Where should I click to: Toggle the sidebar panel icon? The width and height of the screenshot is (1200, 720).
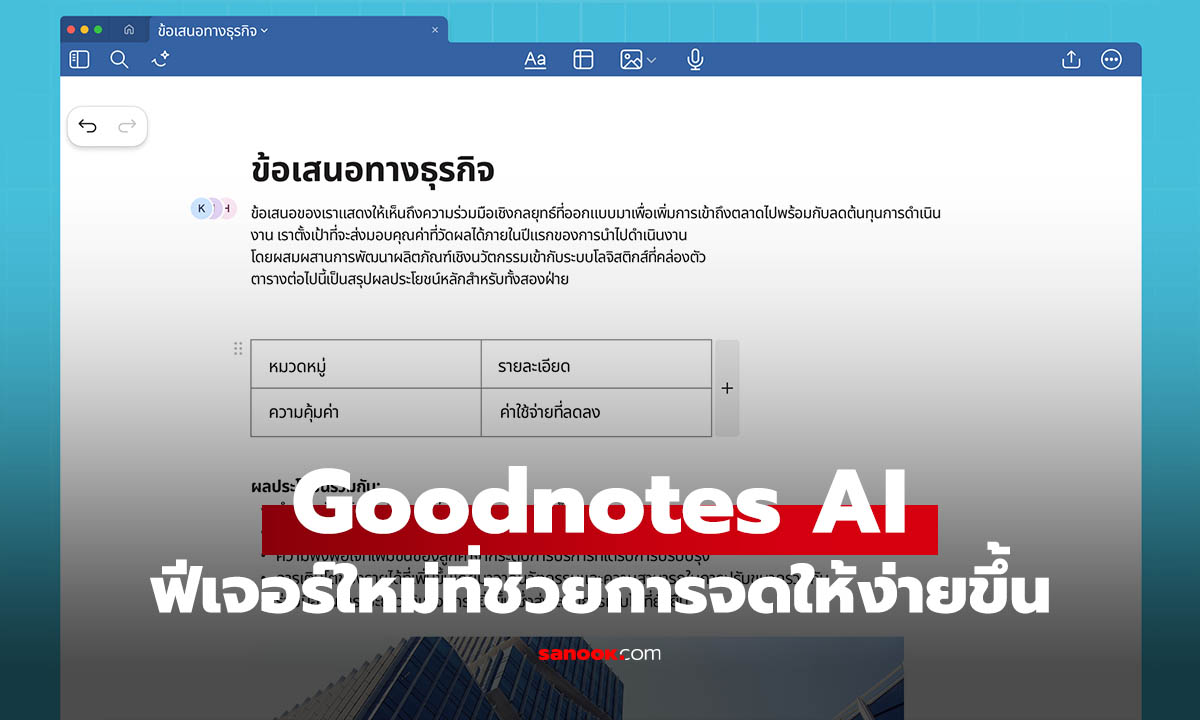click(80, 60)
